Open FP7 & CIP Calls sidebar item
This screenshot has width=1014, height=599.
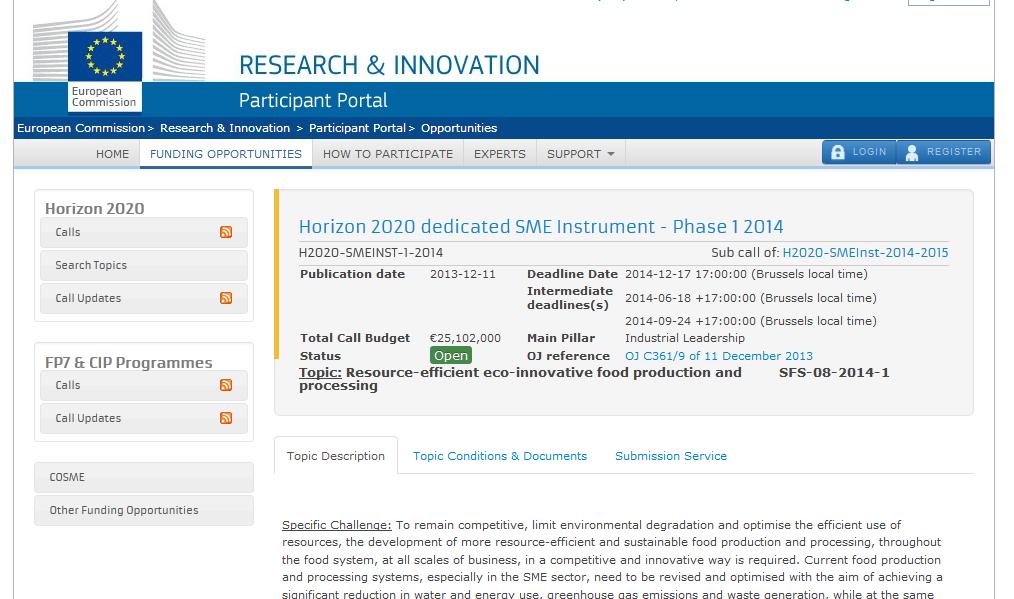click(x=144, y=386)
